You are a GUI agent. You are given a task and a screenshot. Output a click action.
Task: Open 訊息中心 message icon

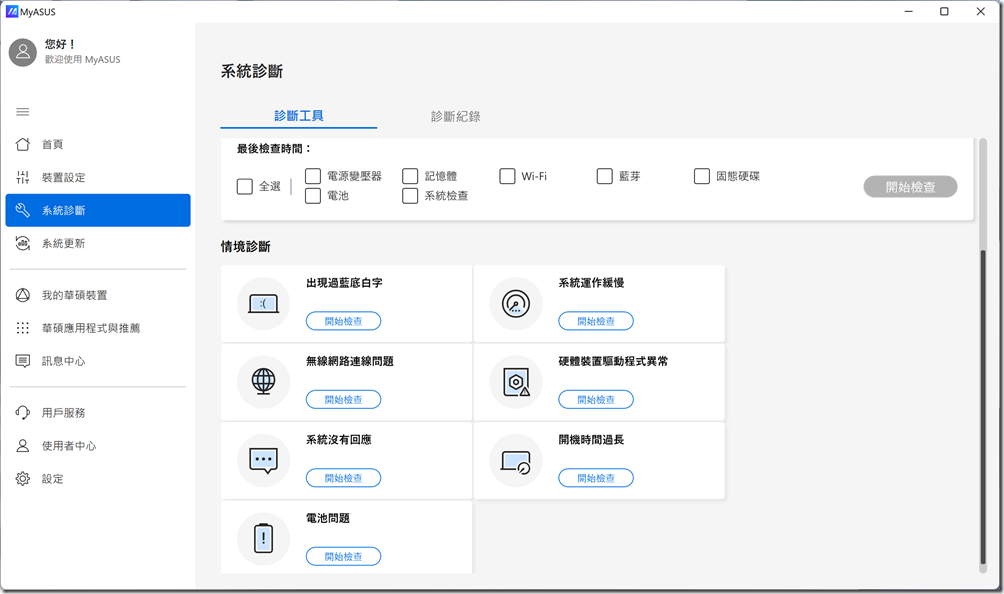tap(23, 361)
